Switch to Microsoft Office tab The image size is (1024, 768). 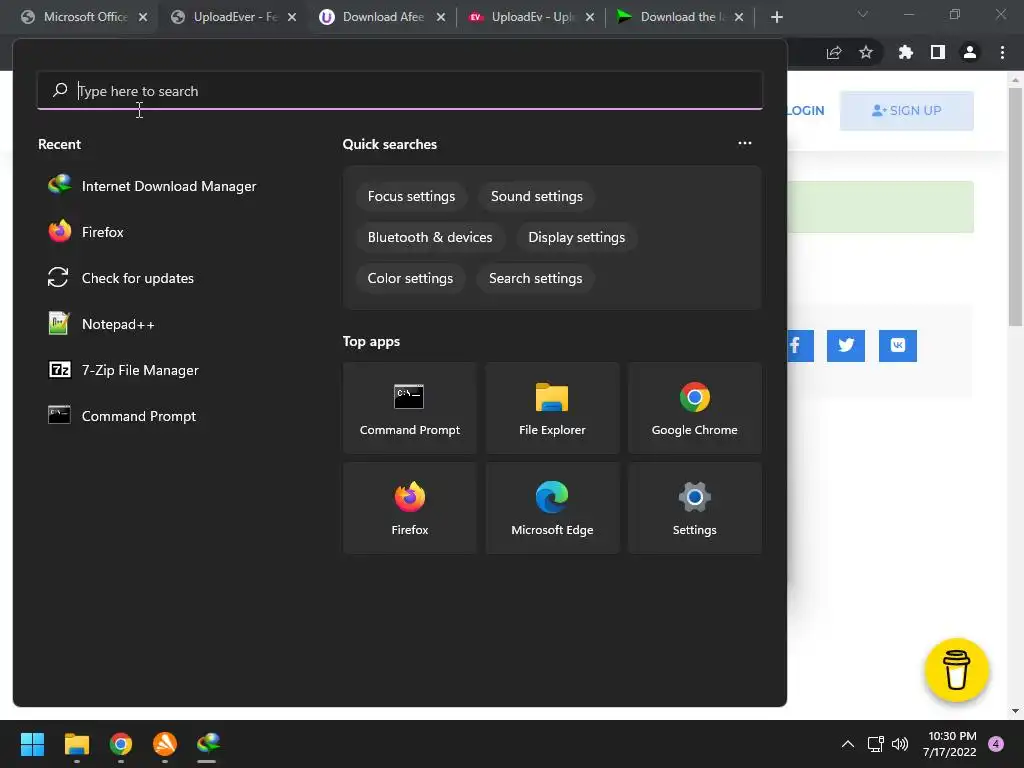(x=86, y=17)
